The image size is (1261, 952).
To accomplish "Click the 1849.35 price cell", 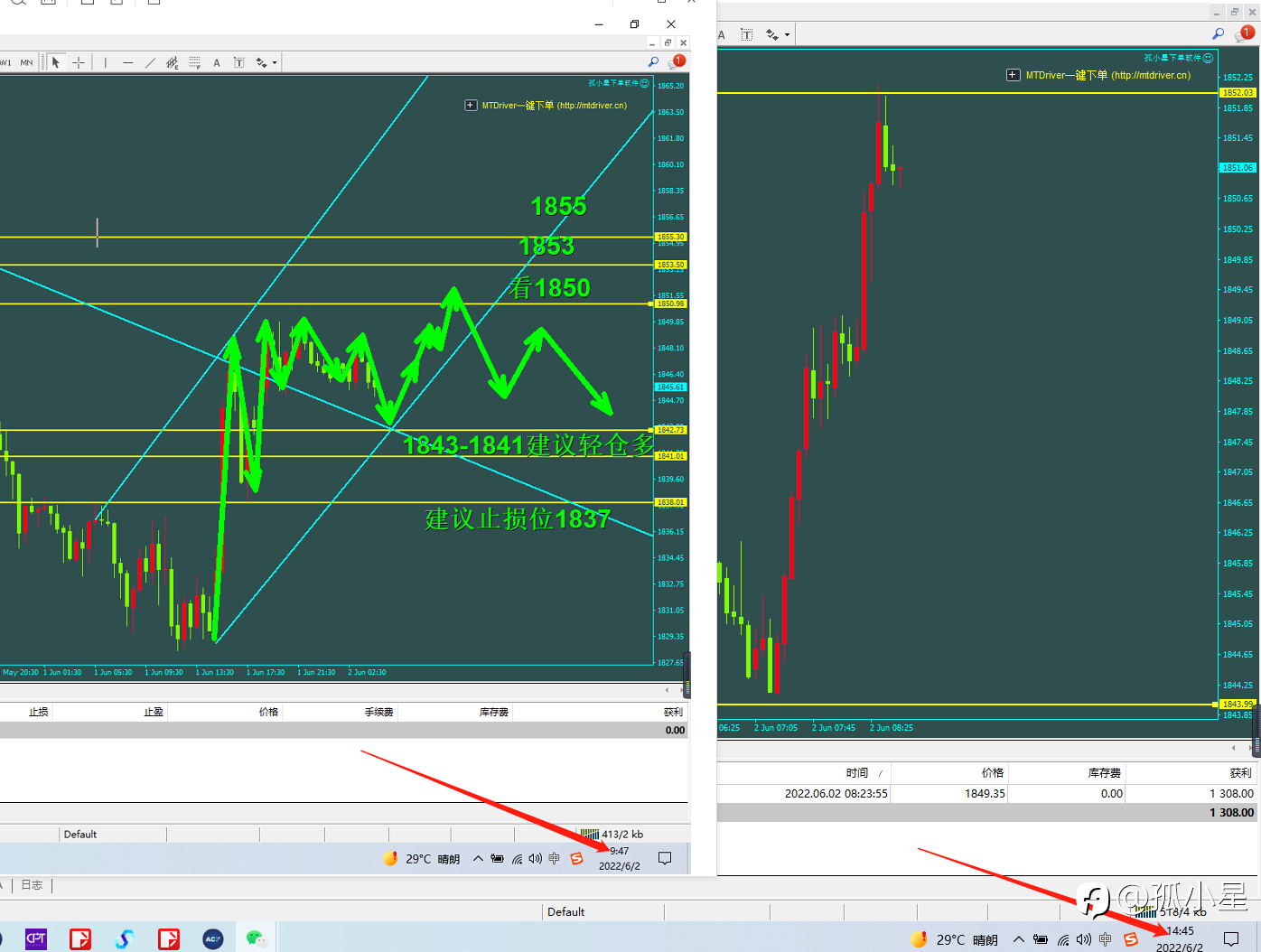I will (x=985, y=793).
